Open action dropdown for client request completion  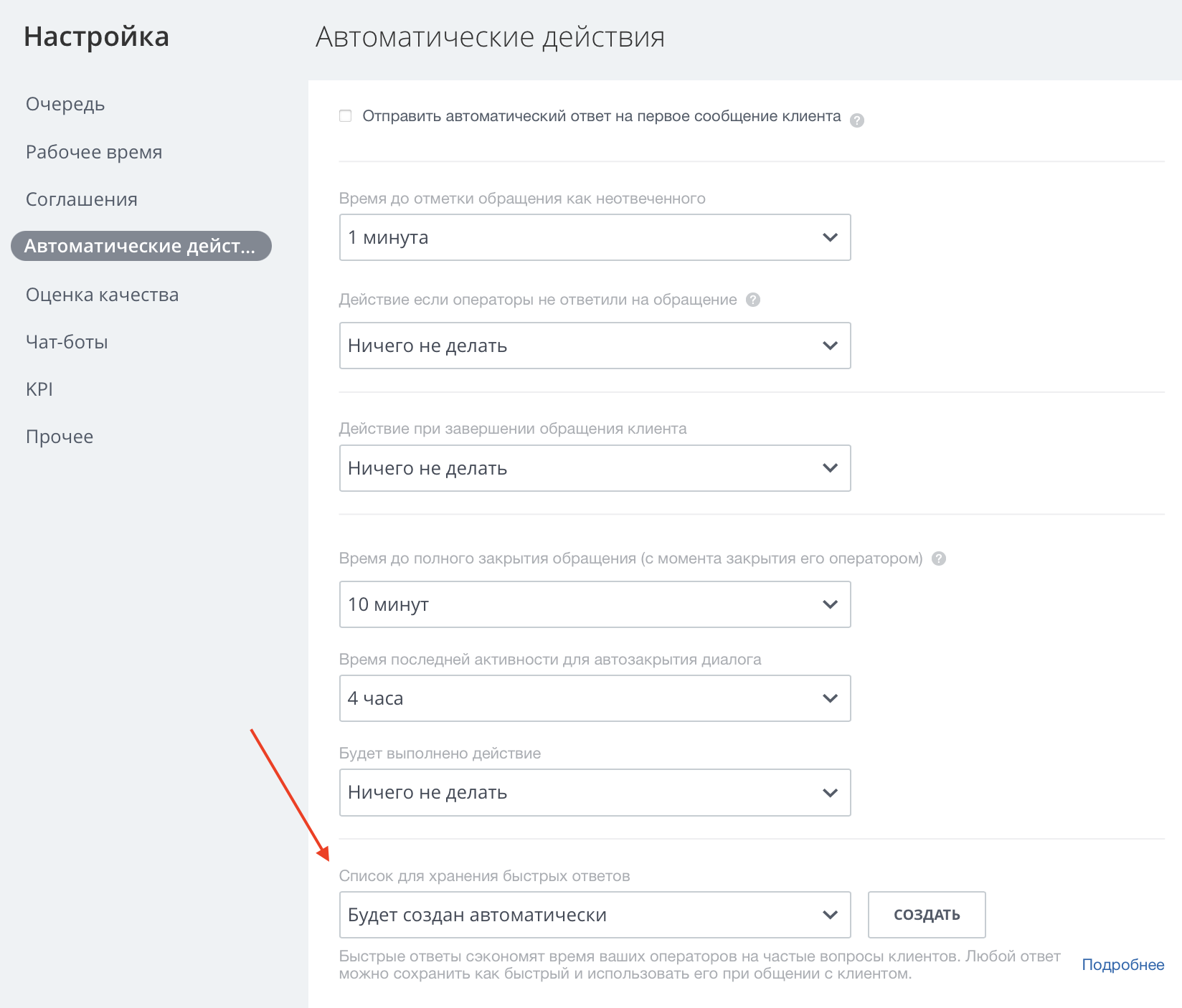595,468
